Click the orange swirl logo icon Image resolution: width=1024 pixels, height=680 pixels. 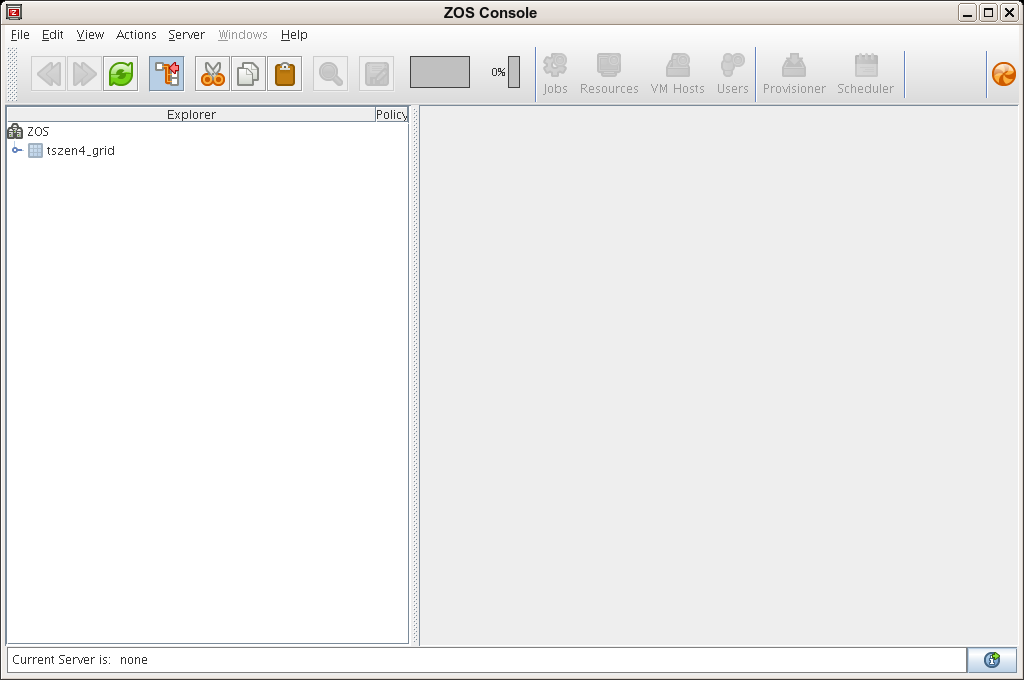(1003, 74)
